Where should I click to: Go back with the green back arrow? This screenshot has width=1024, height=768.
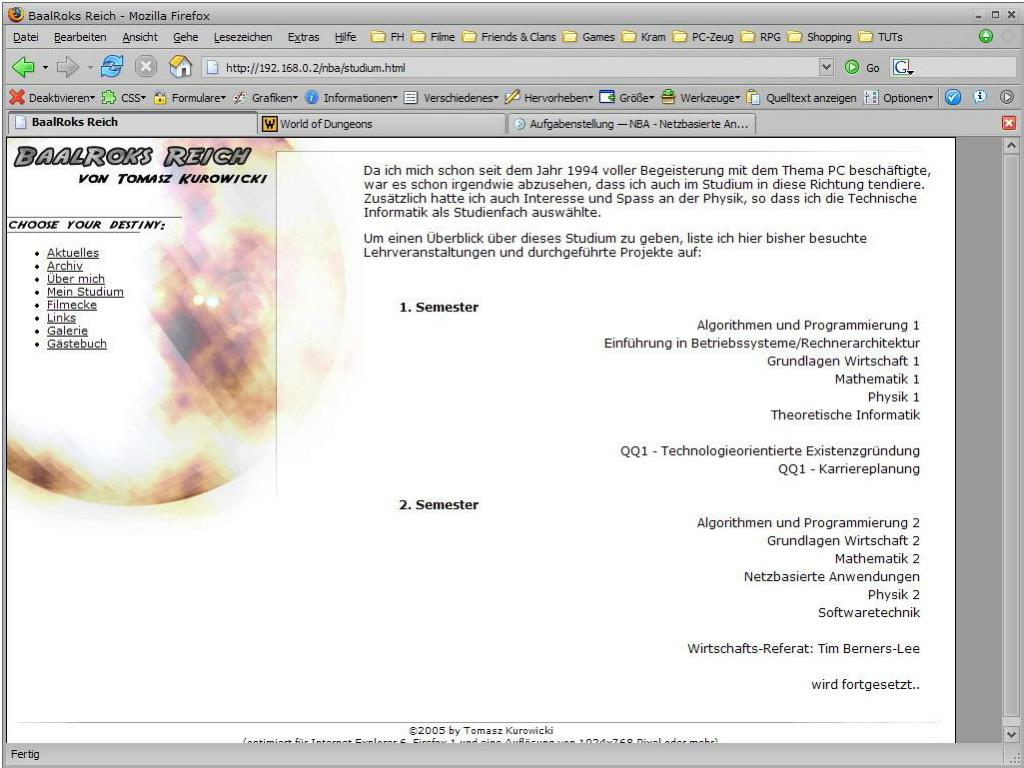click(x=23, y=67)
